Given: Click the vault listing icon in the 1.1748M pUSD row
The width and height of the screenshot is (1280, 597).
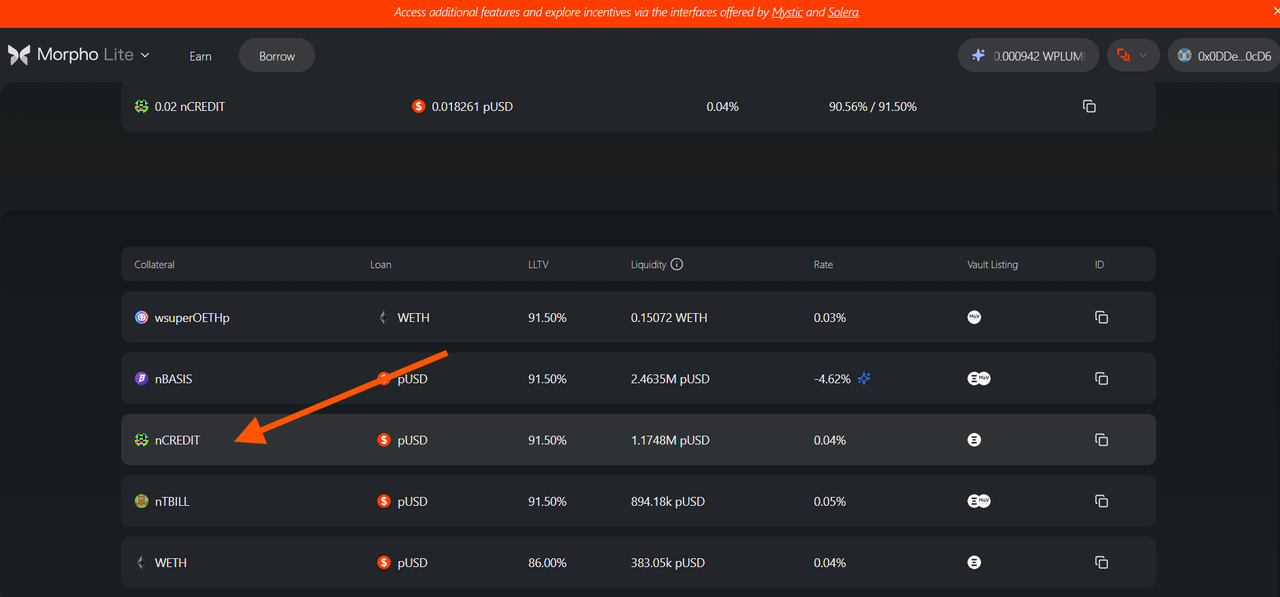Looking at the screenshot, I should click(974, 440).
